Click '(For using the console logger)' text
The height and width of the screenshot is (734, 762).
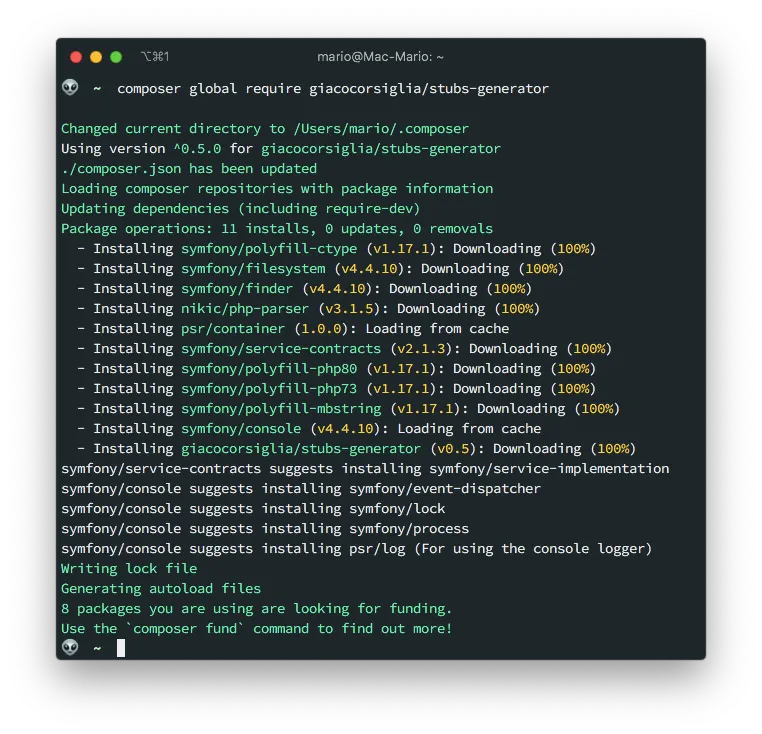tap(533, 548)
